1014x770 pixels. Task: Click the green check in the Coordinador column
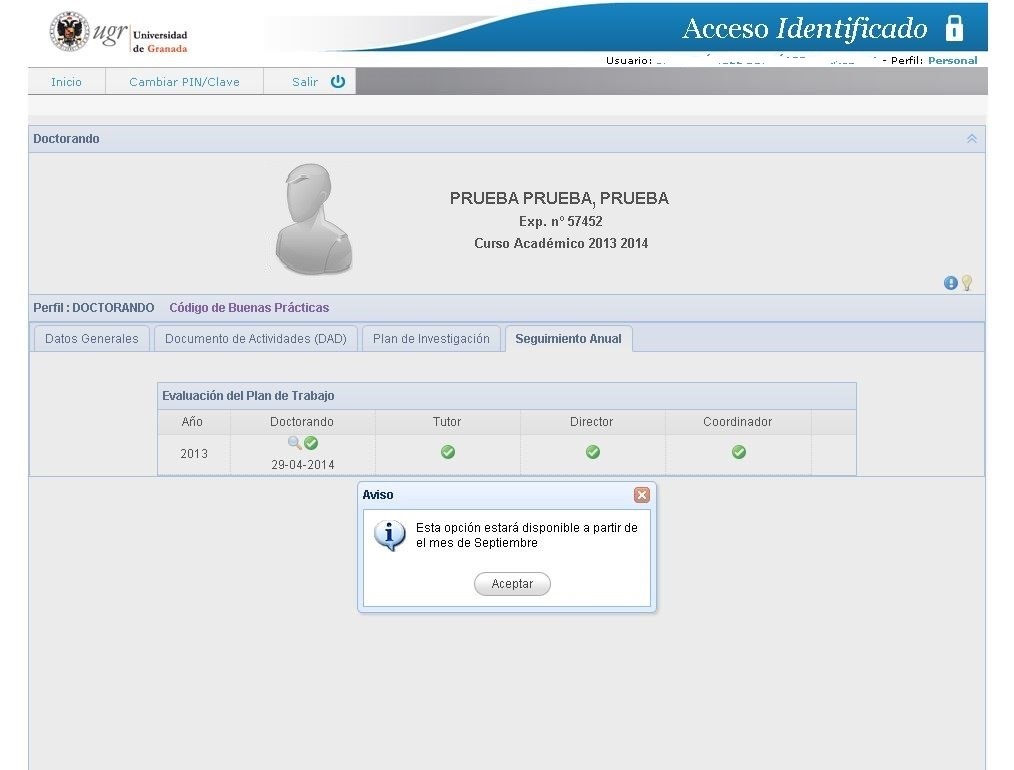[x=739, y=452]
